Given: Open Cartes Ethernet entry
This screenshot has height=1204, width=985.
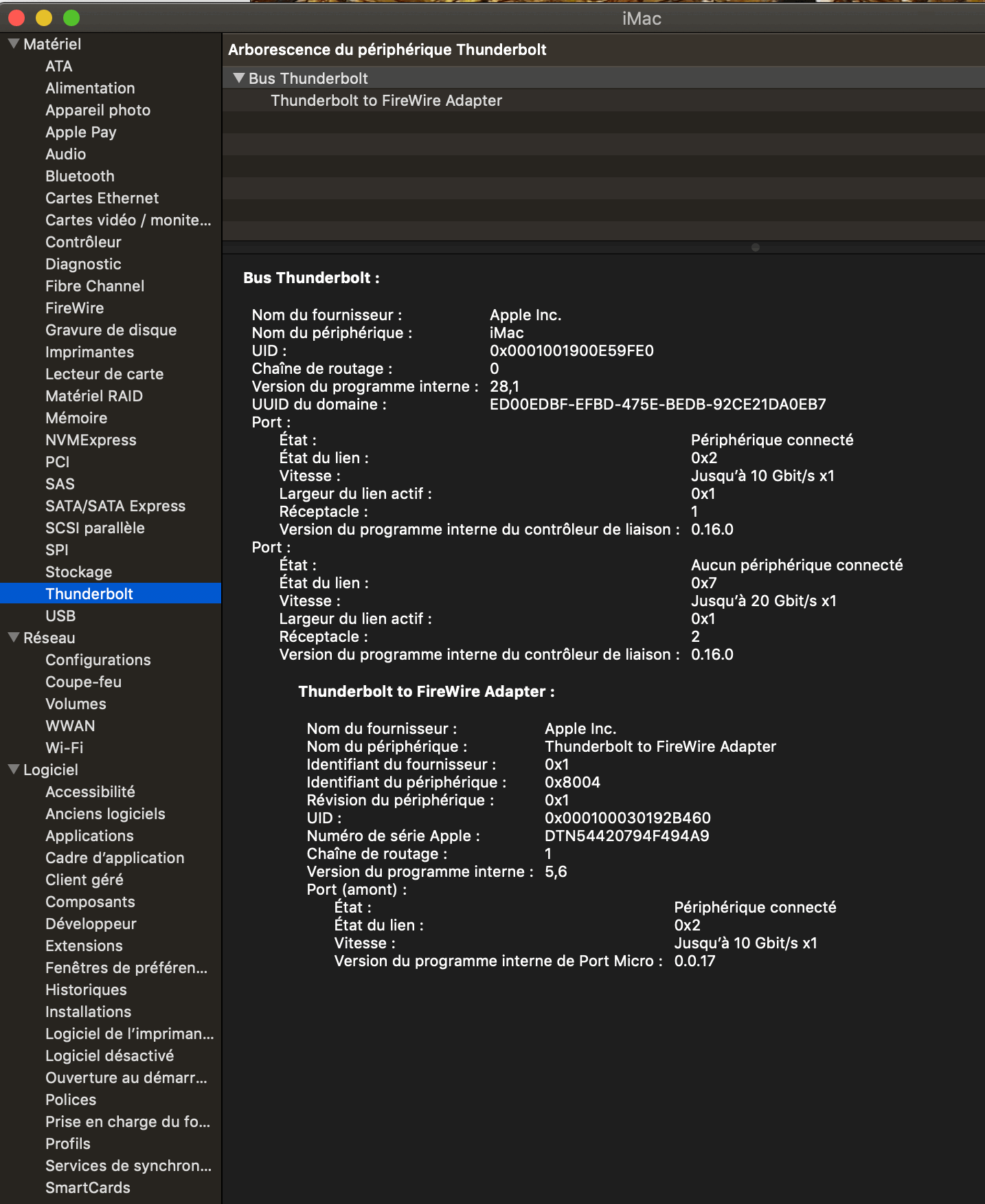Looking at the screenshot, I should tap(102, 198).
